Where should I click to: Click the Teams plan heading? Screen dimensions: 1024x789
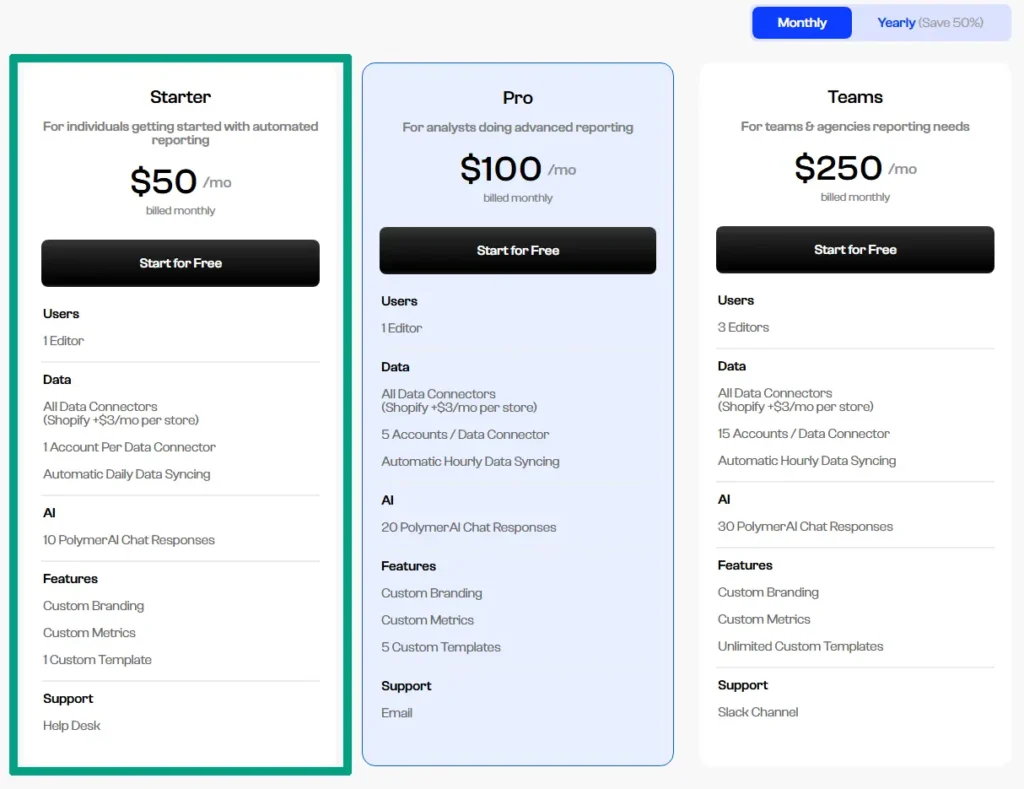855,97
